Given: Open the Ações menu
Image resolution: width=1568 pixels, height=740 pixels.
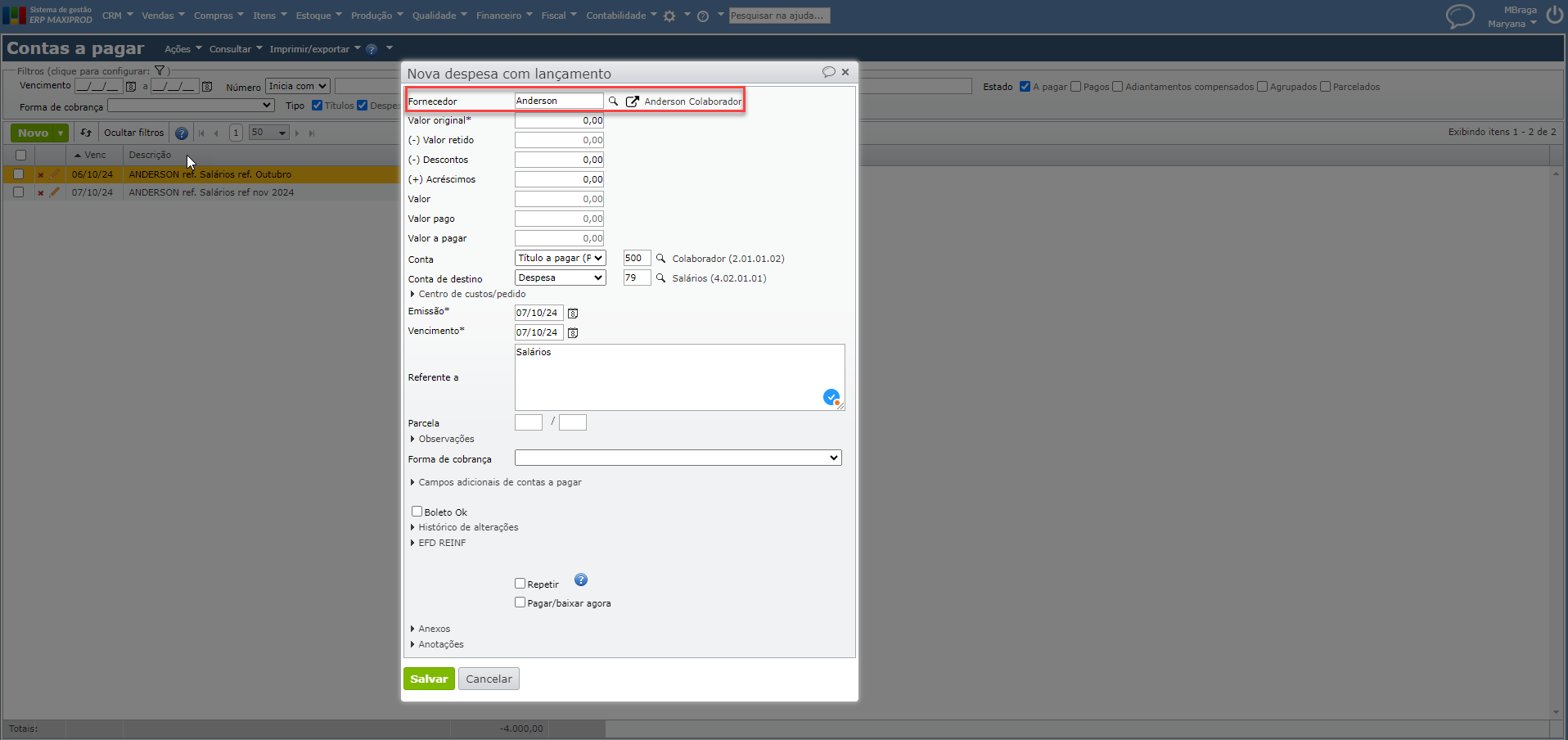Looking at the screenshot, I should tap(182, 49).
